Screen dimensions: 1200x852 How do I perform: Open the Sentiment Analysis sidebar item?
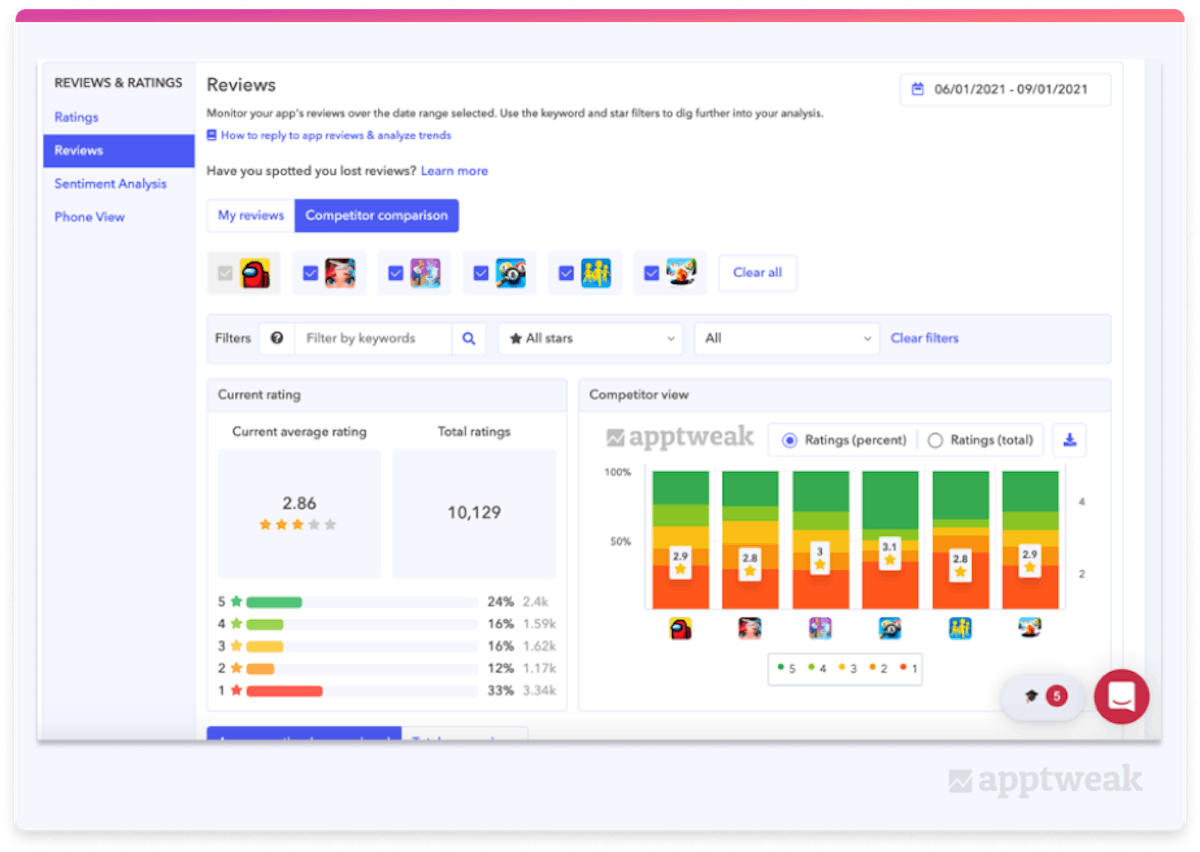pos(110,183)
